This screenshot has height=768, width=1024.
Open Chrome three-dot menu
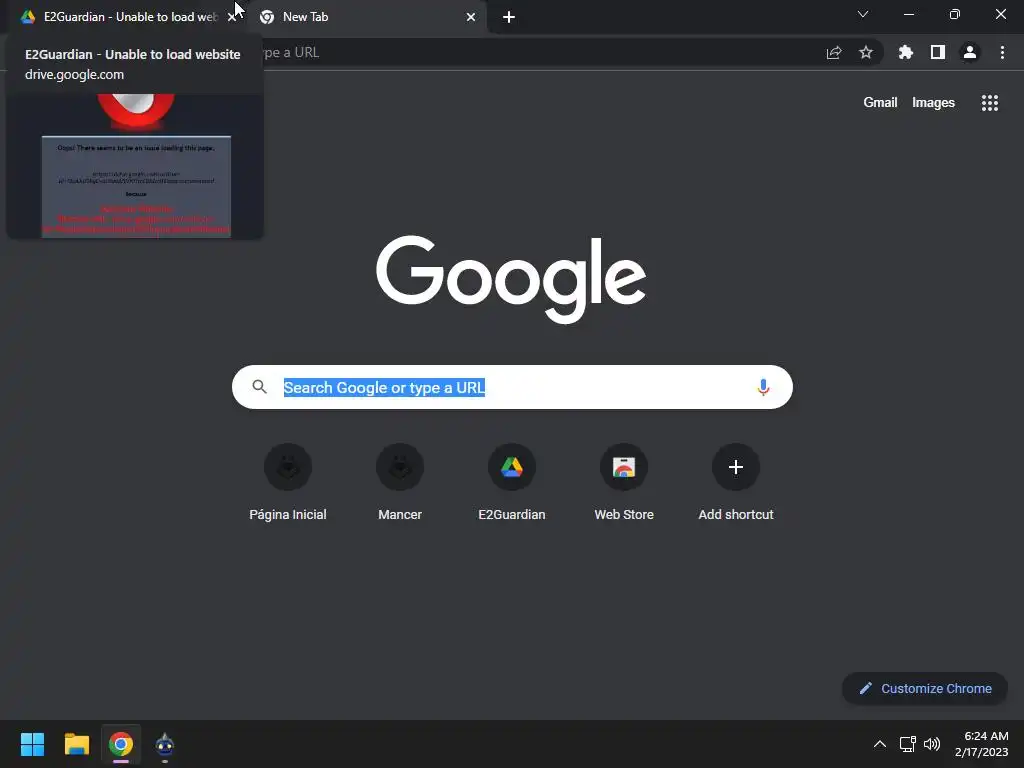[x=1002, y=53]
